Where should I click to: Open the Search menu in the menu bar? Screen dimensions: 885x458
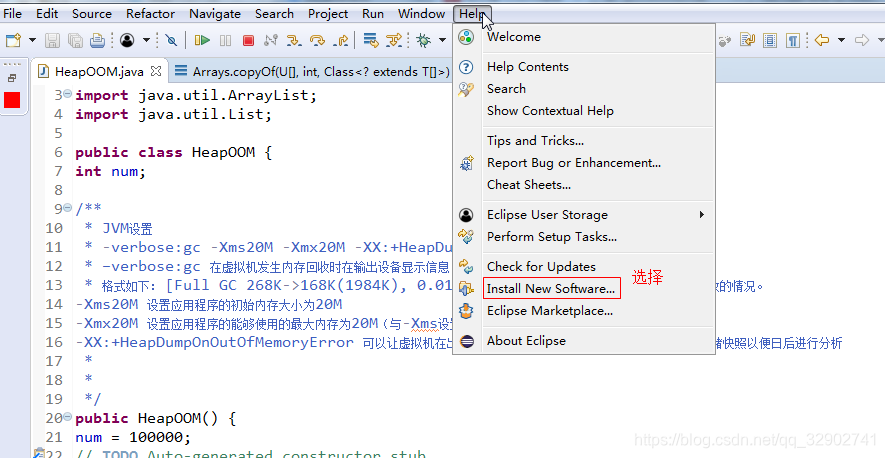point(274,14)
